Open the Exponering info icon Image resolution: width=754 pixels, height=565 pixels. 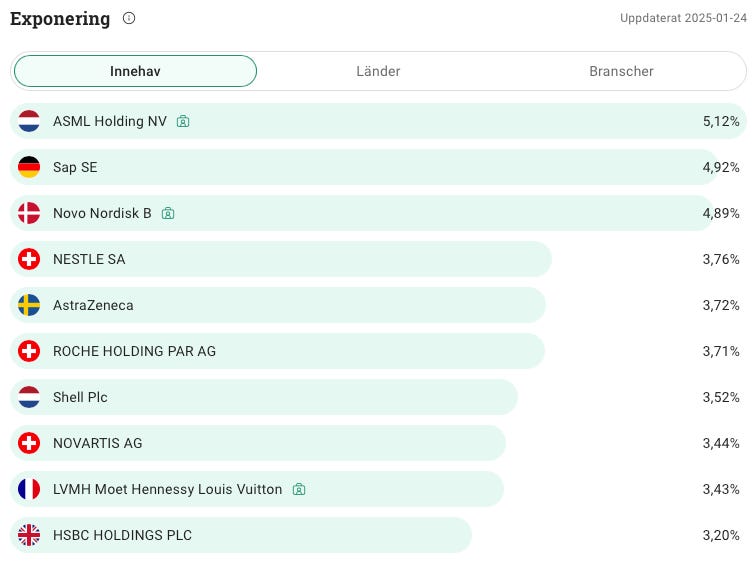(129, 18)
